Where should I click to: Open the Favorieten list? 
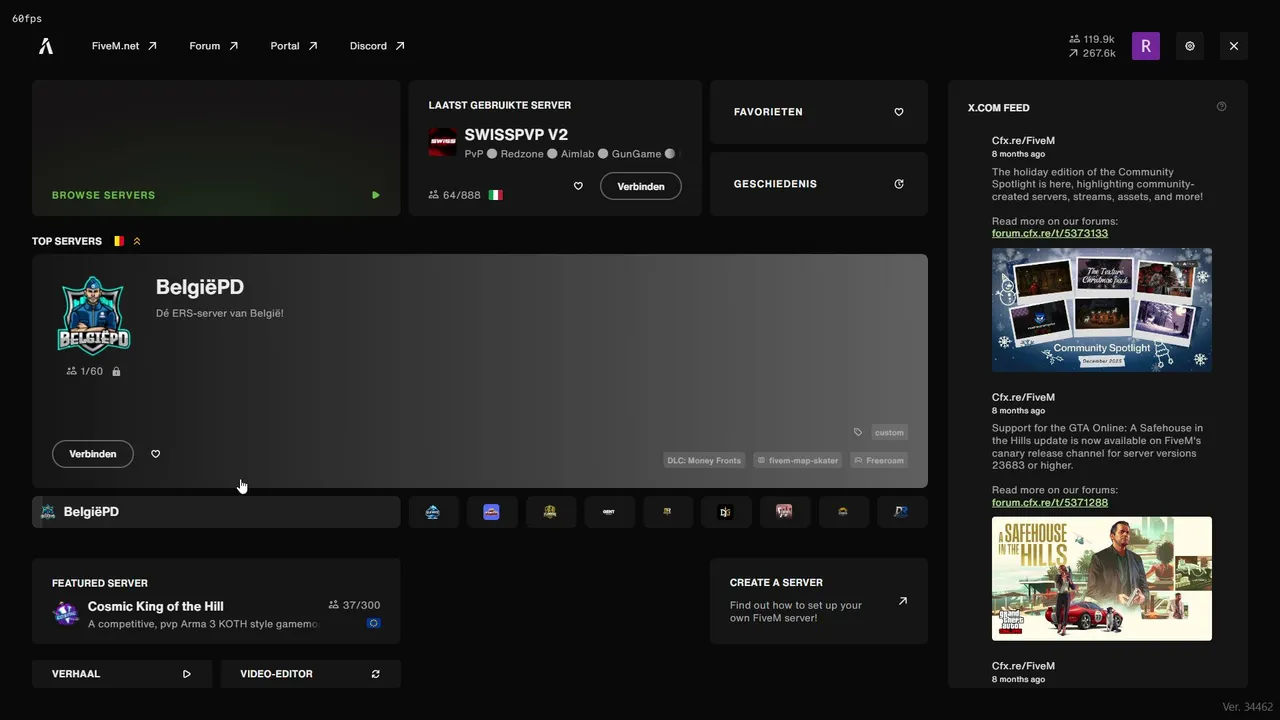click(x=819, y=112)
